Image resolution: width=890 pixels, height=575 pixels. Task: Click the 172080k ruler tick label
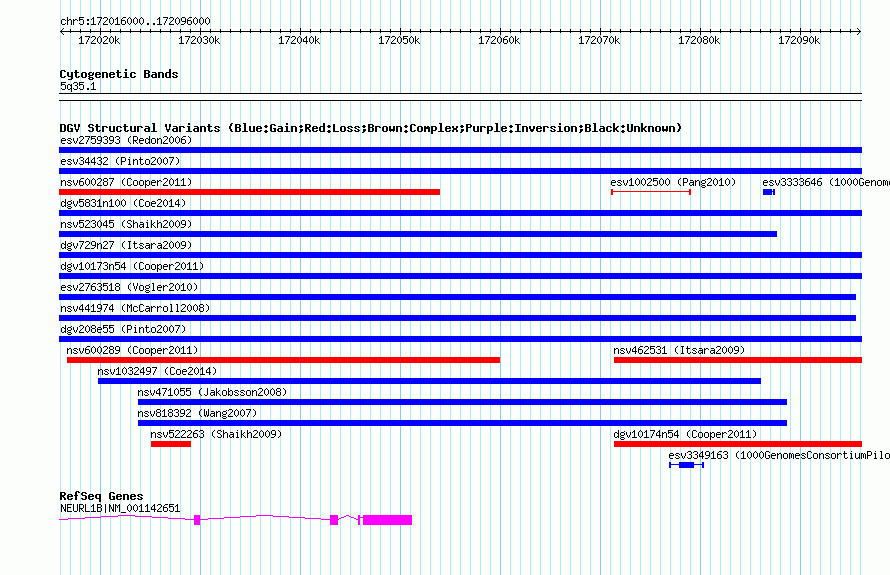pos(699,41)
